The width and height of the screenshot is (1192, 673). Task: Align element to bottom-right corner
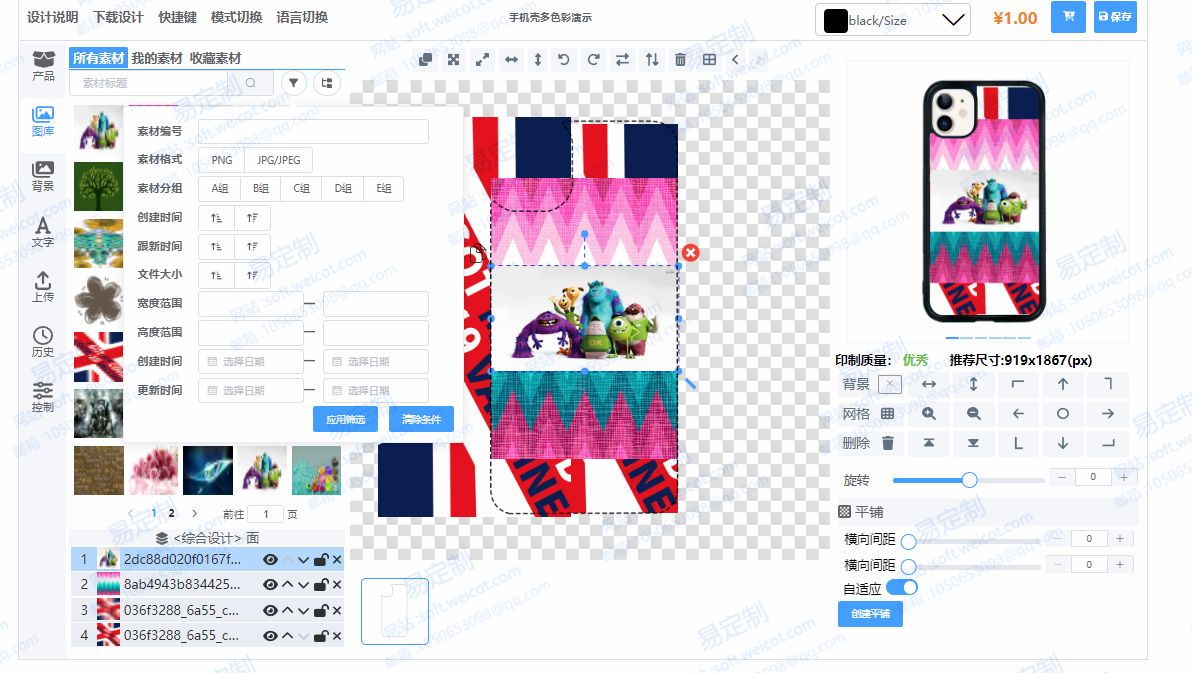[1108, 443]
